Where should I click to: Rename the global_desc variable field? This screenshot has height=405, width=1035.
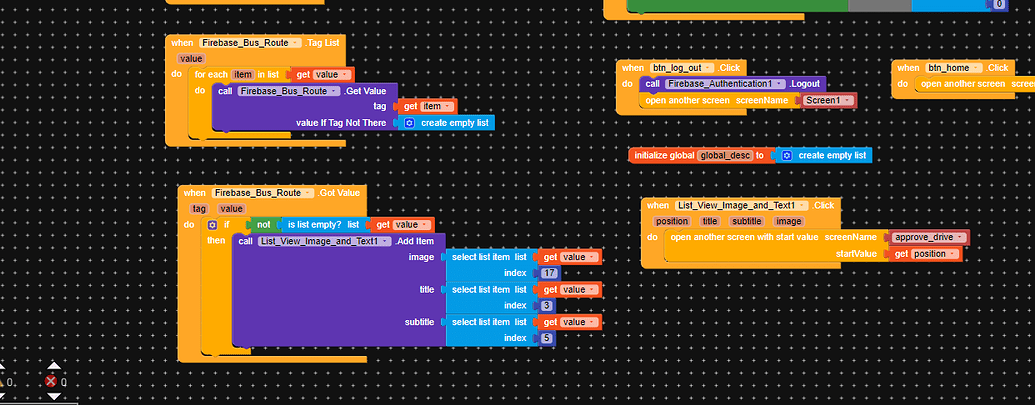[724, 156]
